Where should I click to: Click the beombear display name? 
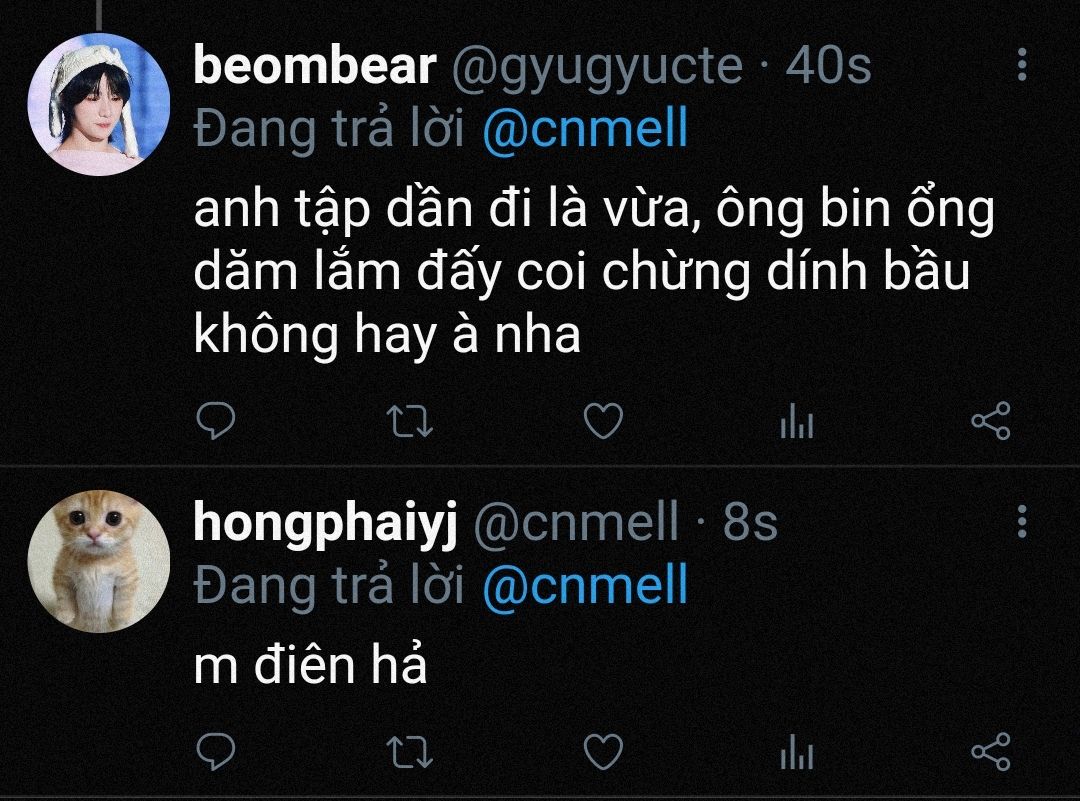click(x=315, y=65)
